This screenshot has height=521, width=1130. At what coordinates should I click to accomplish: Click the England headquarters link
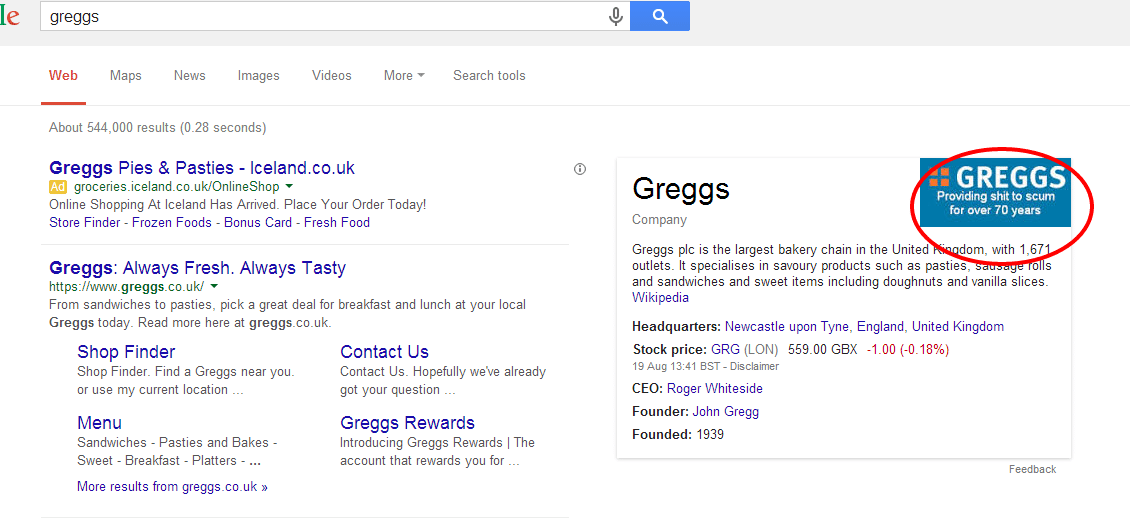pos(880,326)
